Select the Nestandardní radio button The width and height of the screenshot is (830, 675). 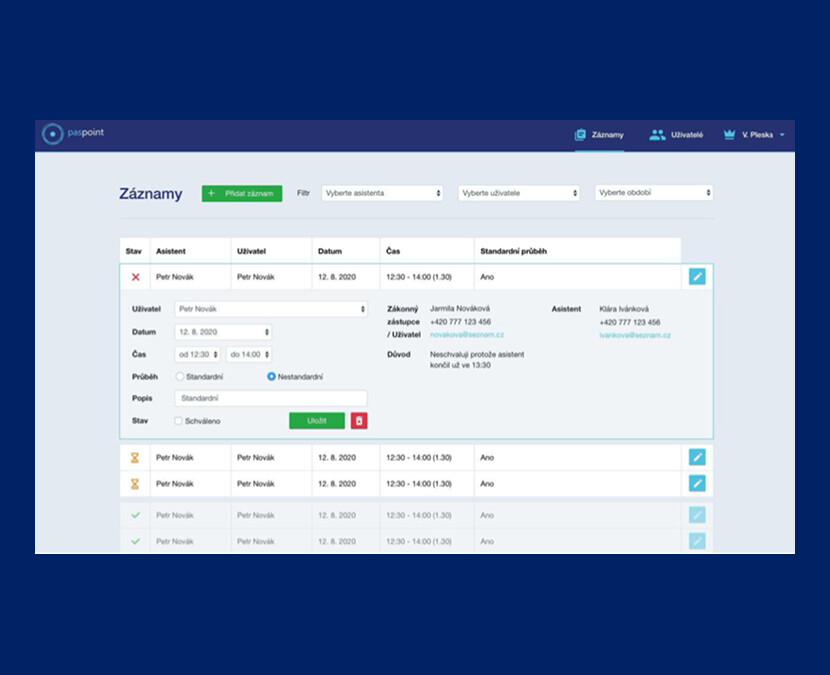click(271, 377)
